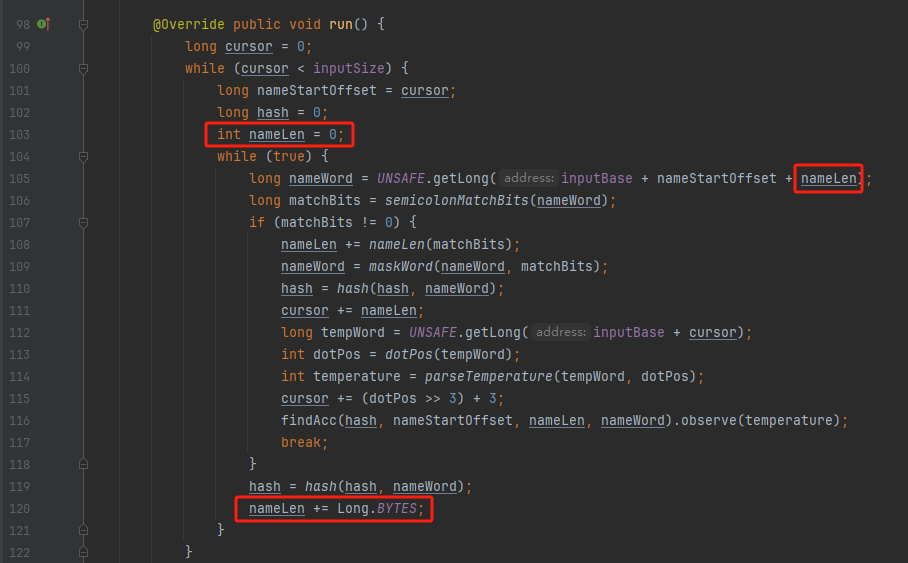Click the address: parameter hint on line 105
Viewport: 908px width, 563px height.
[x=529, y=178]
